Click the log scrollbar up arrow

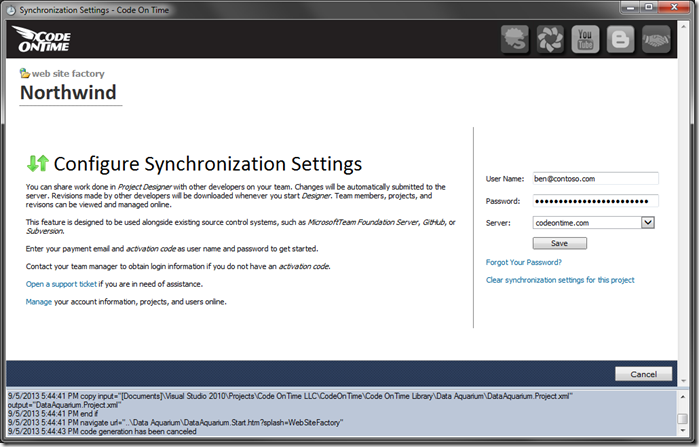(683, 396)
